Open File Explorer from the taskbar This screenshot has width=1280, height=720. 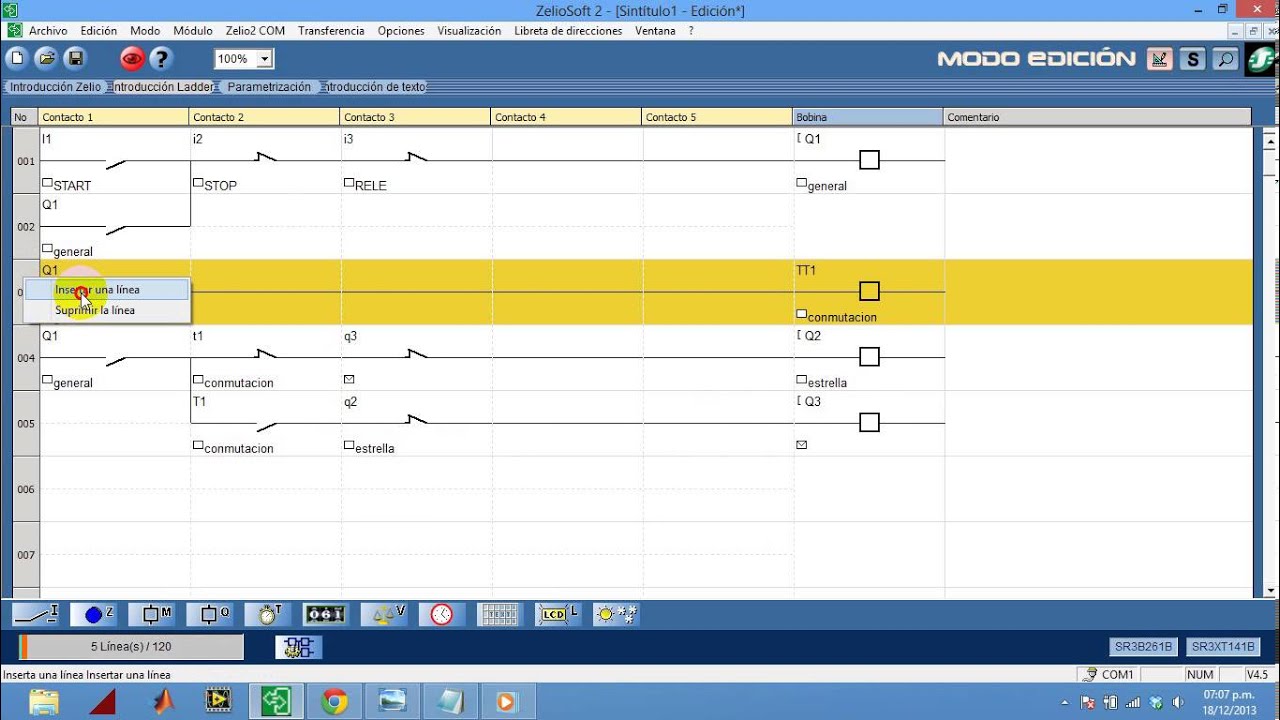tap(44, 702)
